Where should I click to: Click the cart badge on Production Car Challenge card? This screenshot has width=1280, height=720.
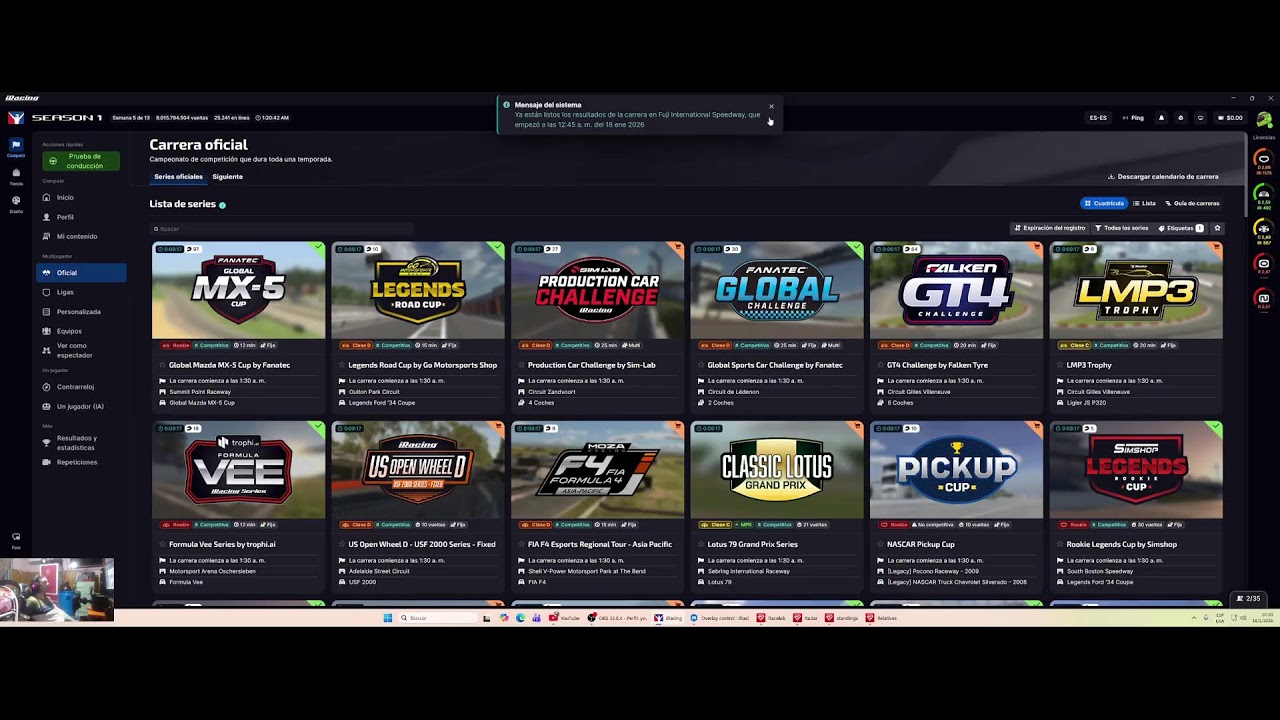click(x=678, y=247)
